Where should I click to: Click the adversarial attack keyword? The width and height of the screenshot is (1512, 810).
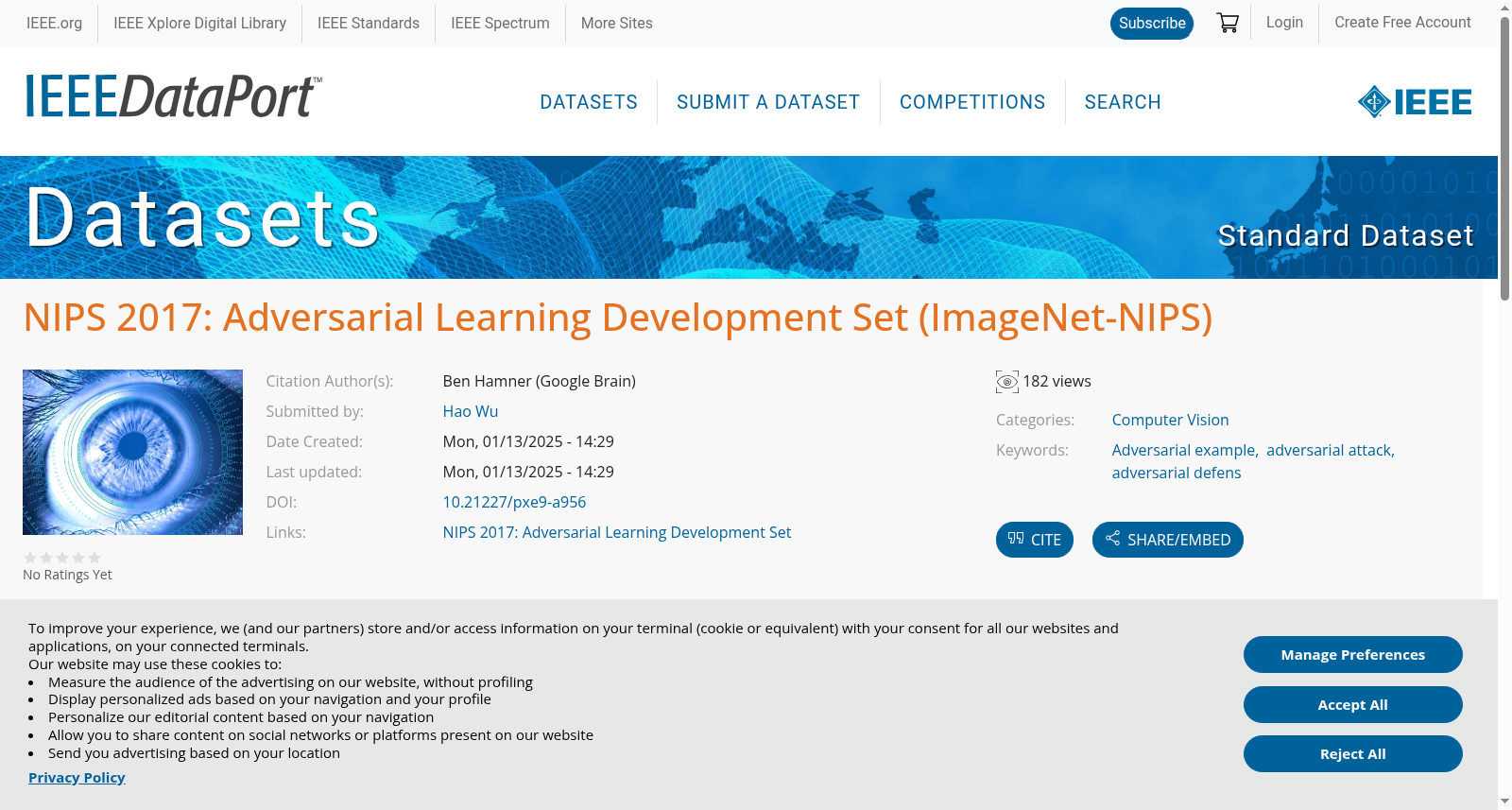[1330, 451]
